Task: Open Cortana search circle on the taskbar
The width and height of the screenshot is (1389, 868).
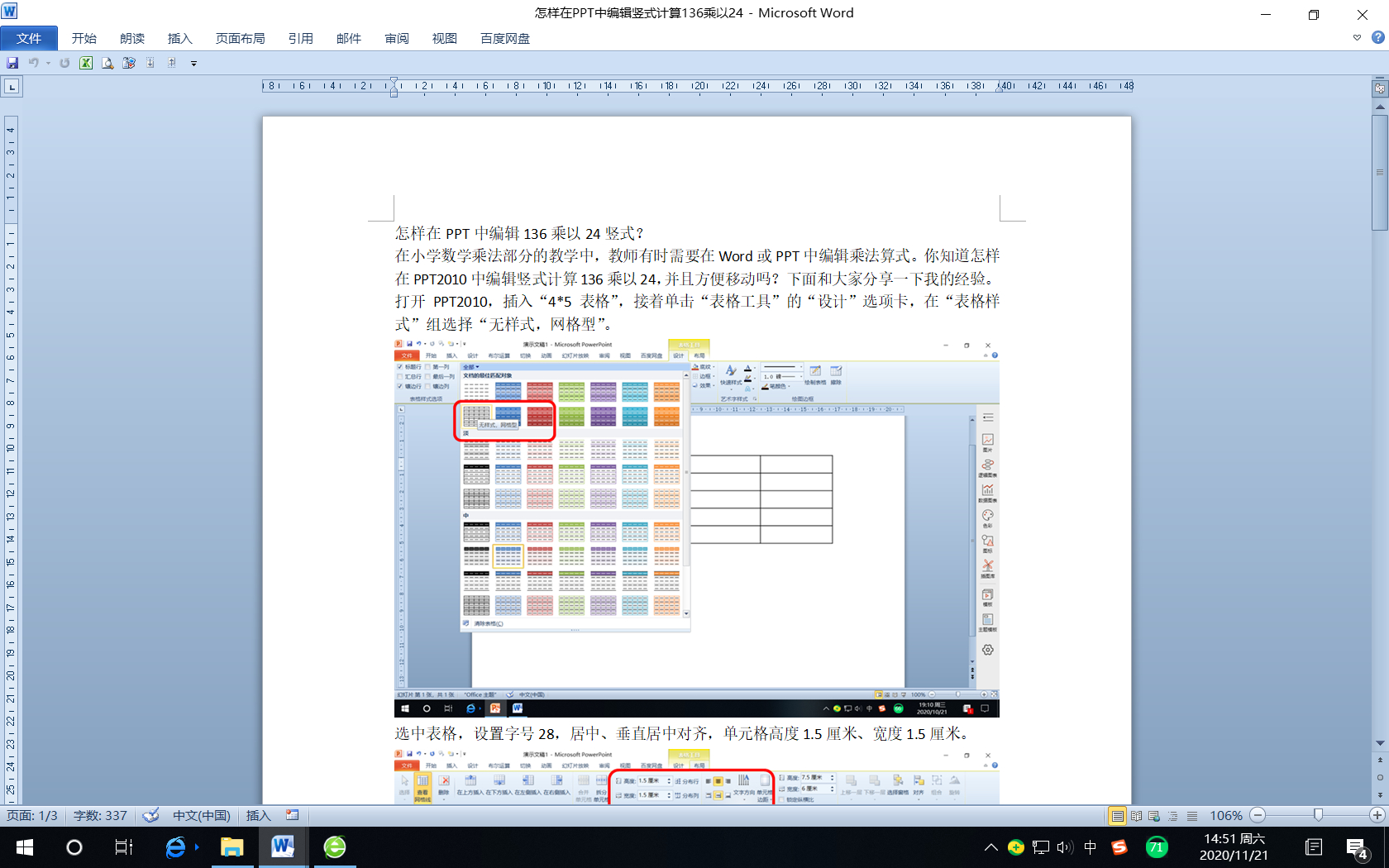Action: [74, 847]
